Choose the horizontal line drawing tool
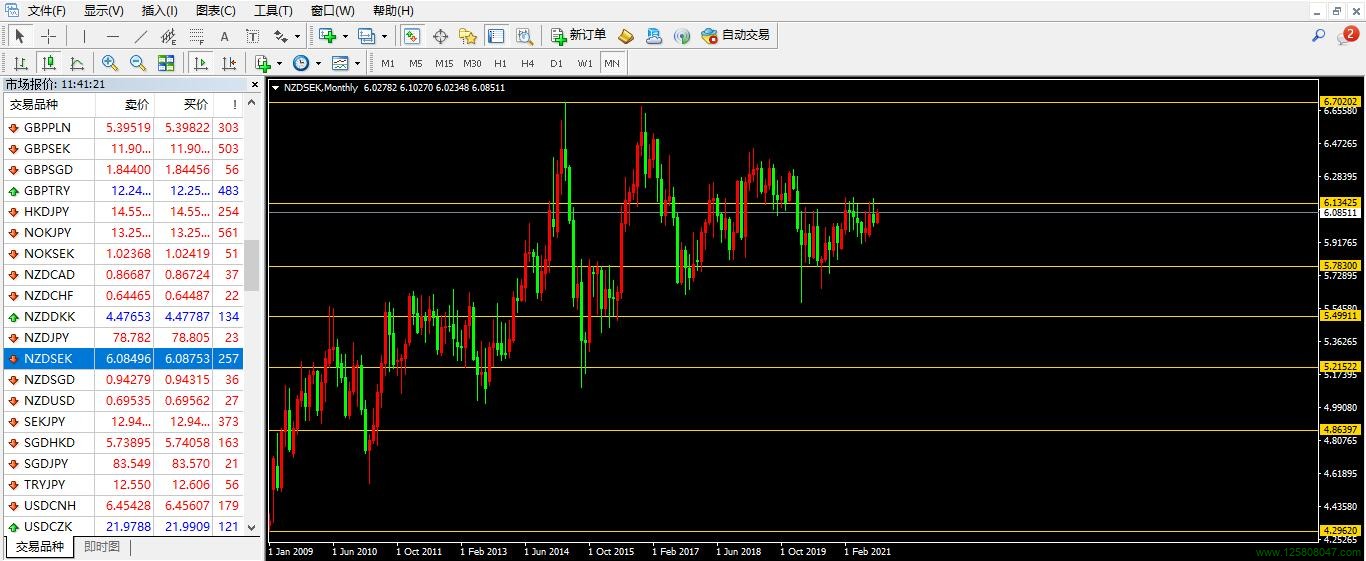The height and width of the screenshot is (561, 1366). coord(113,36)
